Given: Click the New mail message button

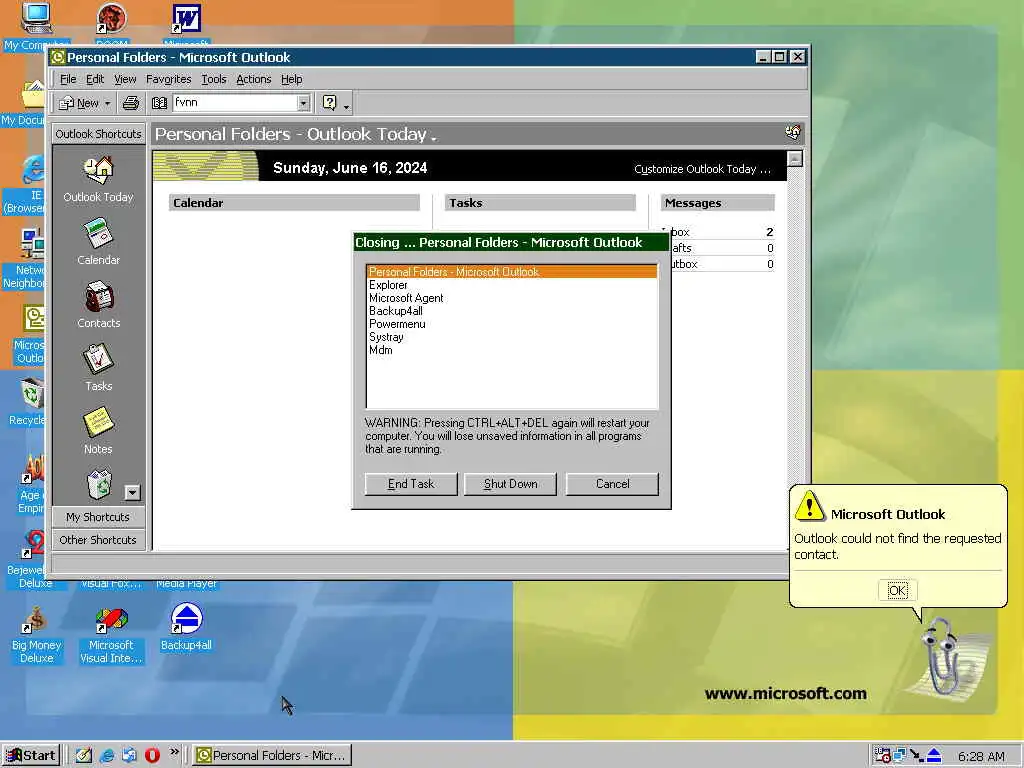Looking at the screenshot, I should [79, 103].
